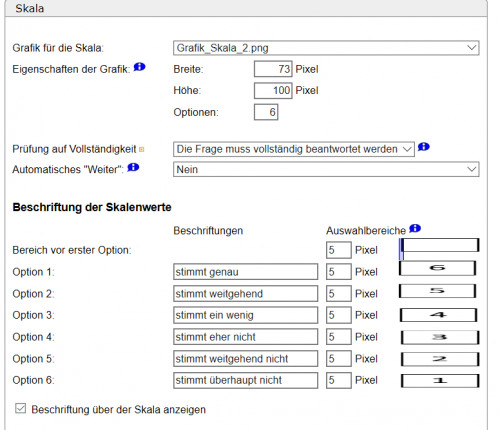Edit Option 4 label stimmt eher nicht
Image resolution: width=500 pixels, height=430 pixels.
246,337
